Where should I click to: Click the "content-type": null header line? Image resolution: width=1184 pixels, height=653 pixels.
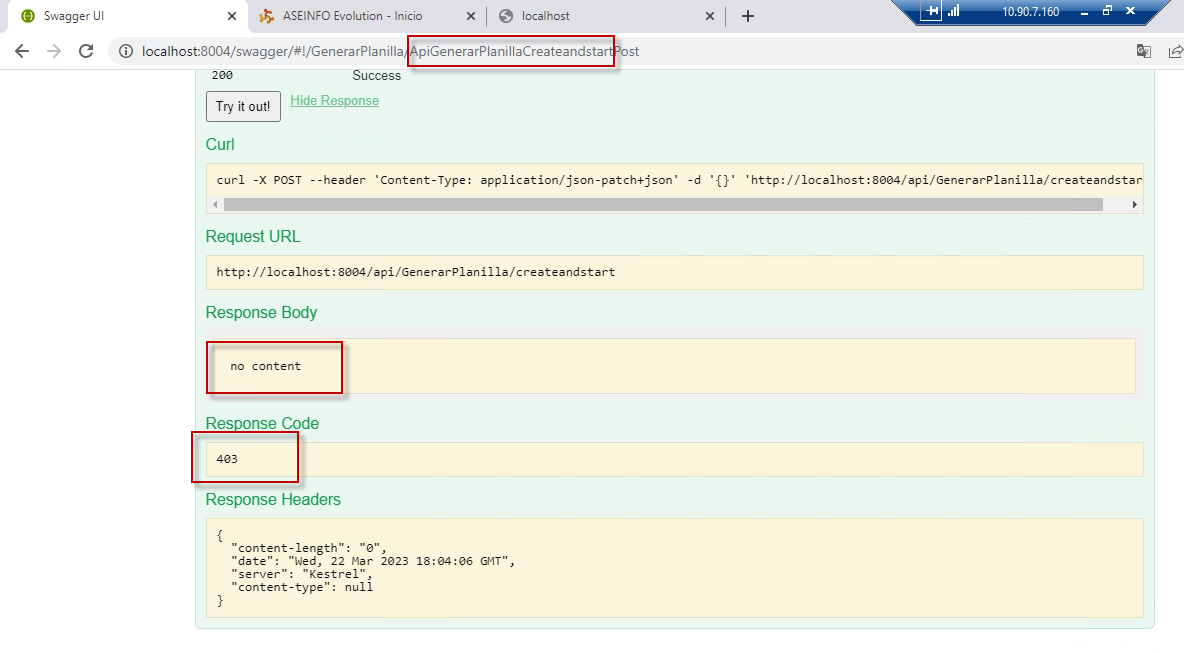(301, 587)
